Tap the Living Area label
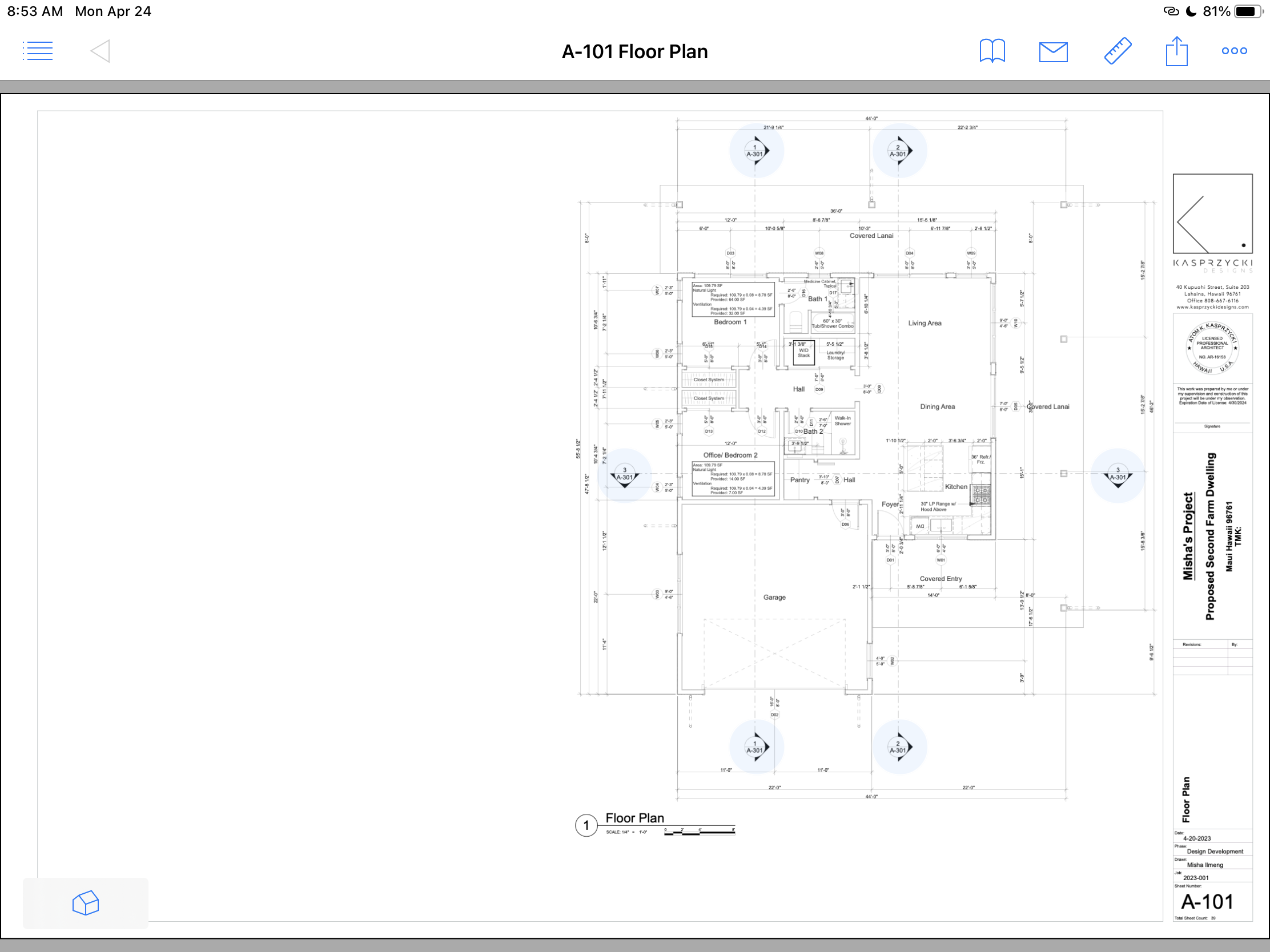Viewport: 1270px width, 952px height. [925, 323]
